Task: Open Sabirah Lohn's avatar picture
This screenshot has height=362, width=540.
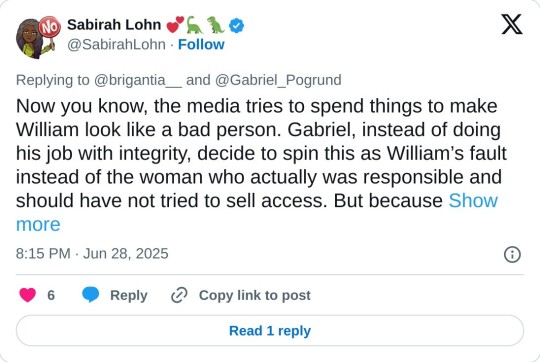Action: click(38, 37)
